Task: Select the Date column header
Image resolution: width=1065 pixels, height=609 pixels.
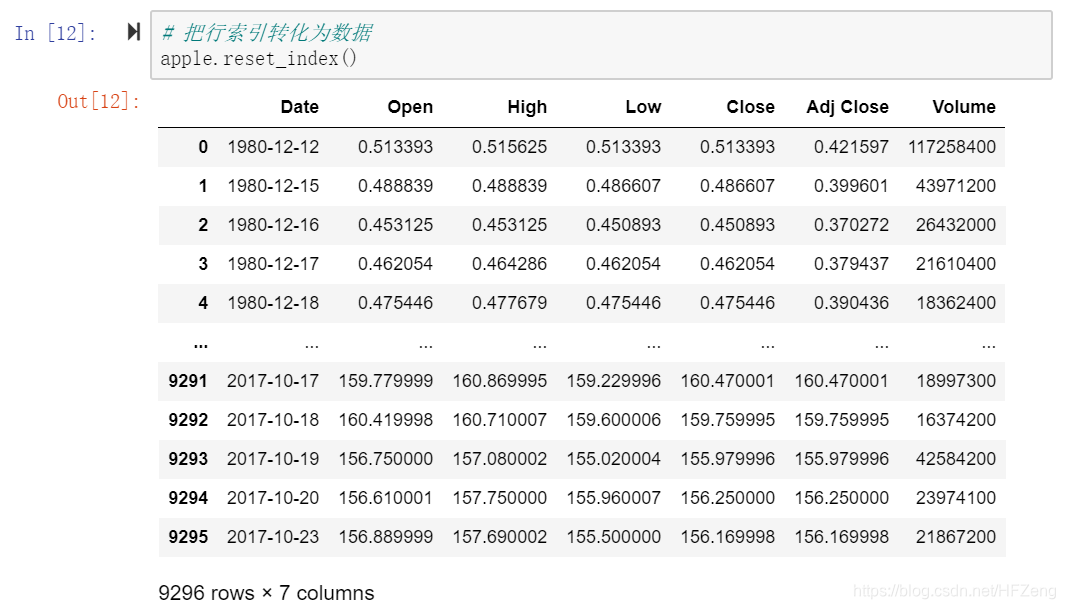Action: pos(300,107)
